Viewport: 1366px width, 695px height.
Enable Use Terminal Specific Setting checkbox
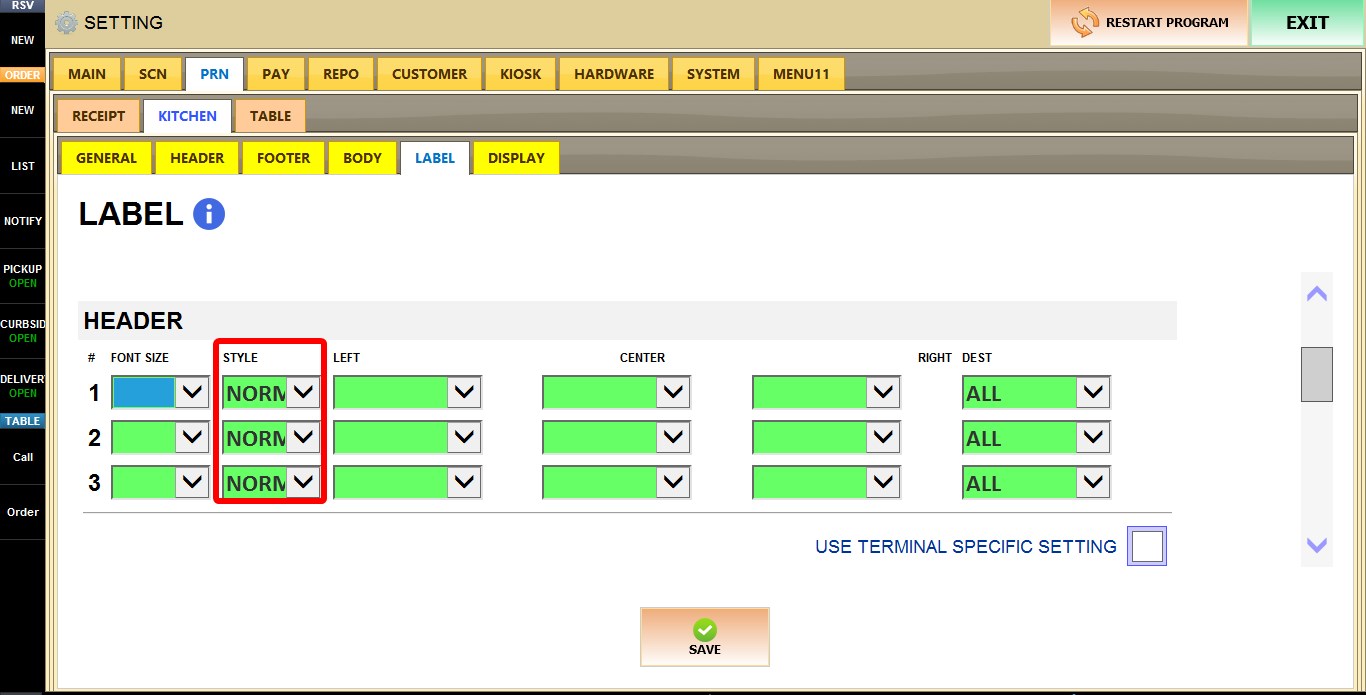click(x=1147, y=547)
